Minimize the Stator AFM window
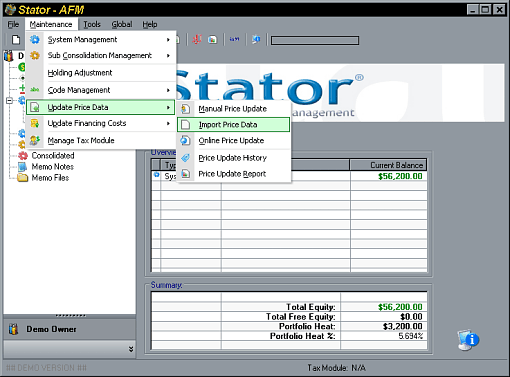 pos(473,10)
